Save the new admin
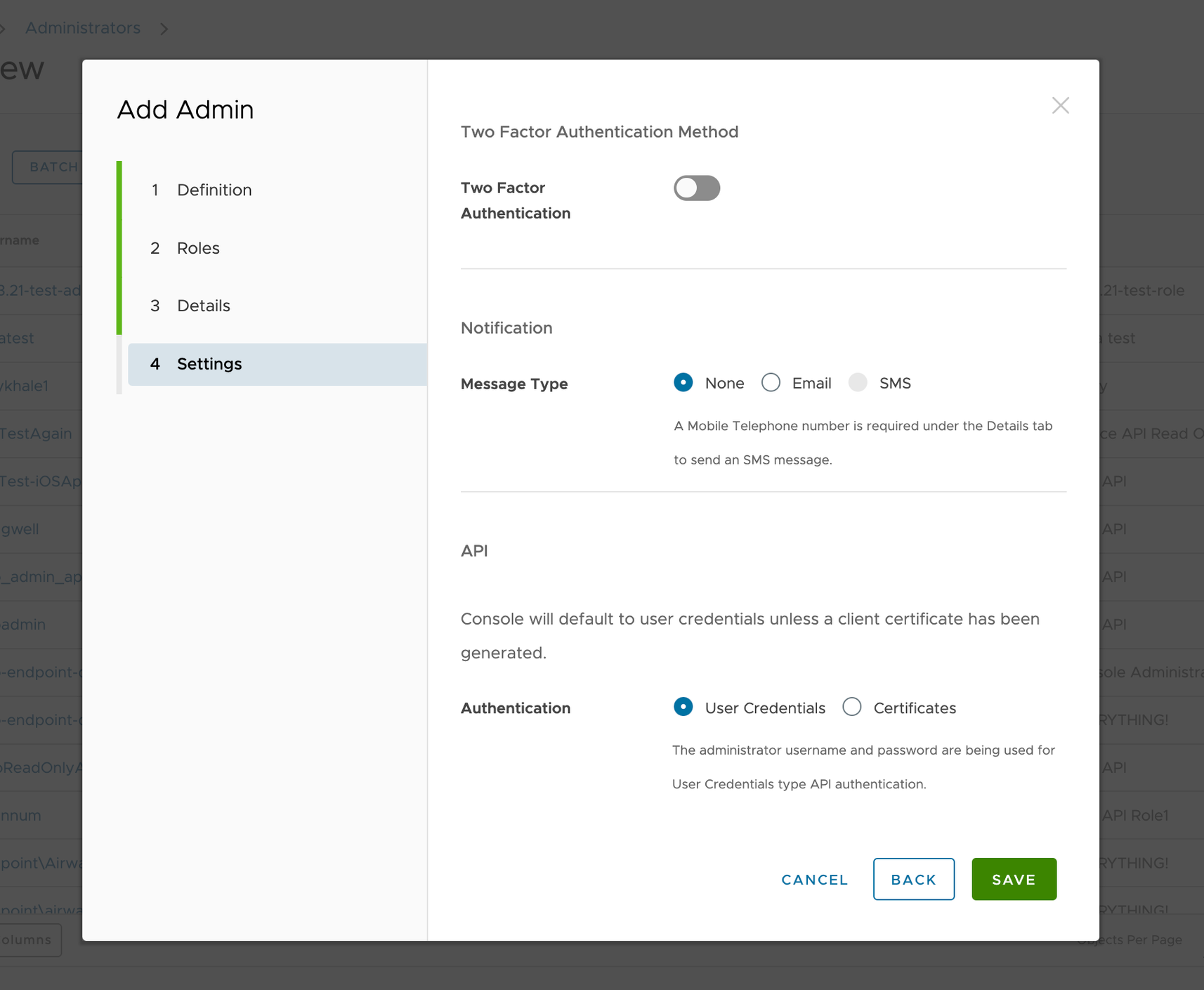 click(1014, 879)
